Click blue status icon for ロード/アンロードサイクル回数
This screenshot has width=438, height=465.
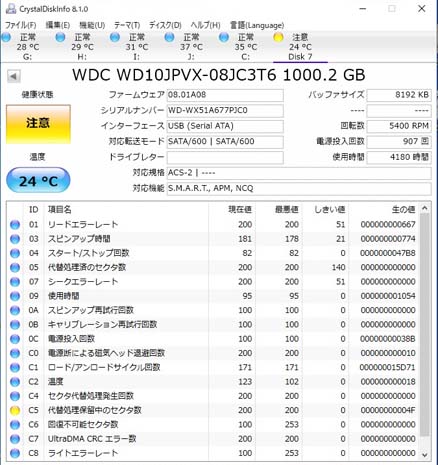point(15,368)
